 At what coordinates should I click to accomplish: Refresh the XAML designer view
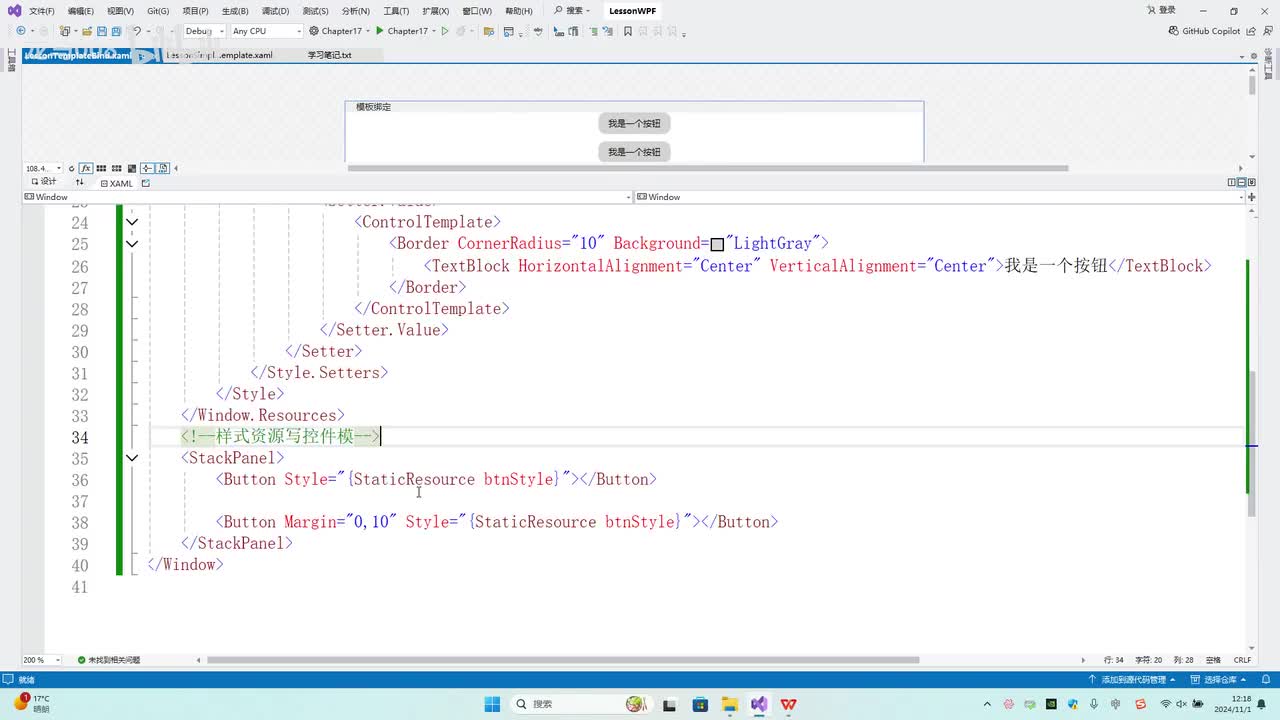(72, 168)
